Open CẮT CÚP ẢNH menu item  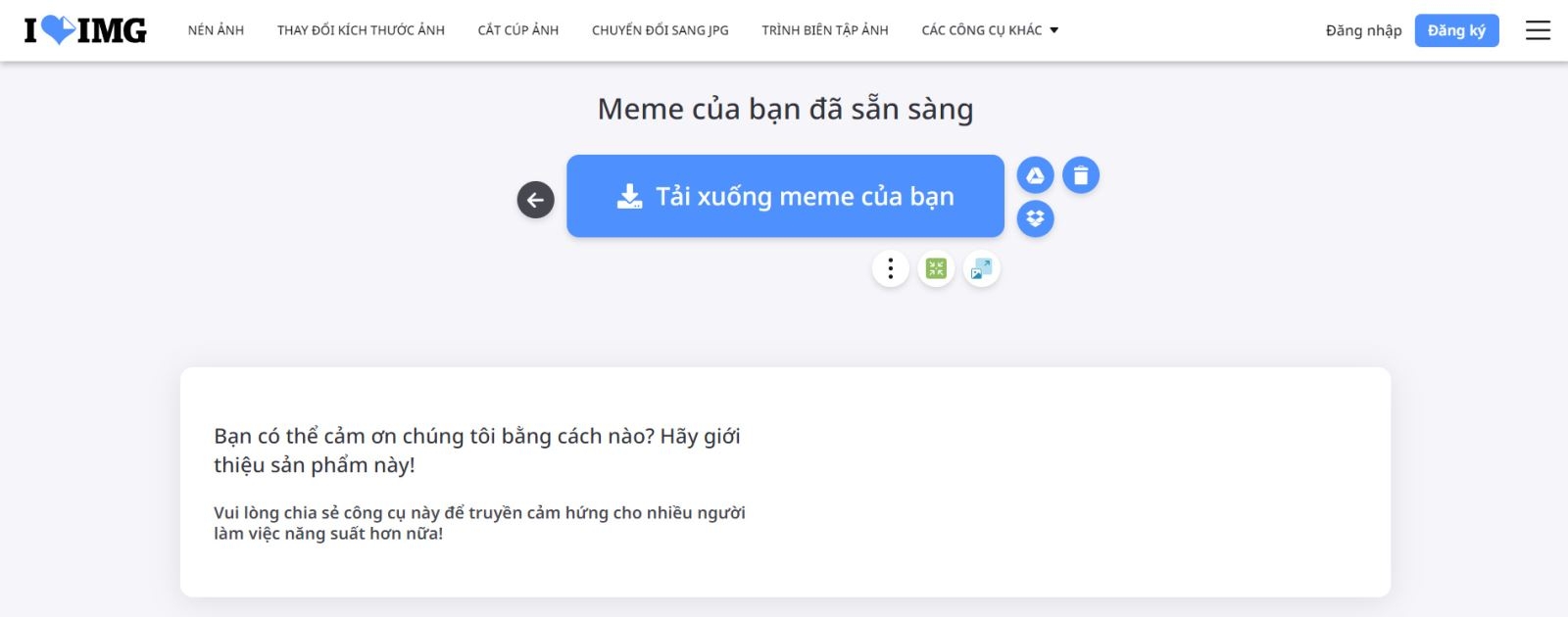coord(518,30)
